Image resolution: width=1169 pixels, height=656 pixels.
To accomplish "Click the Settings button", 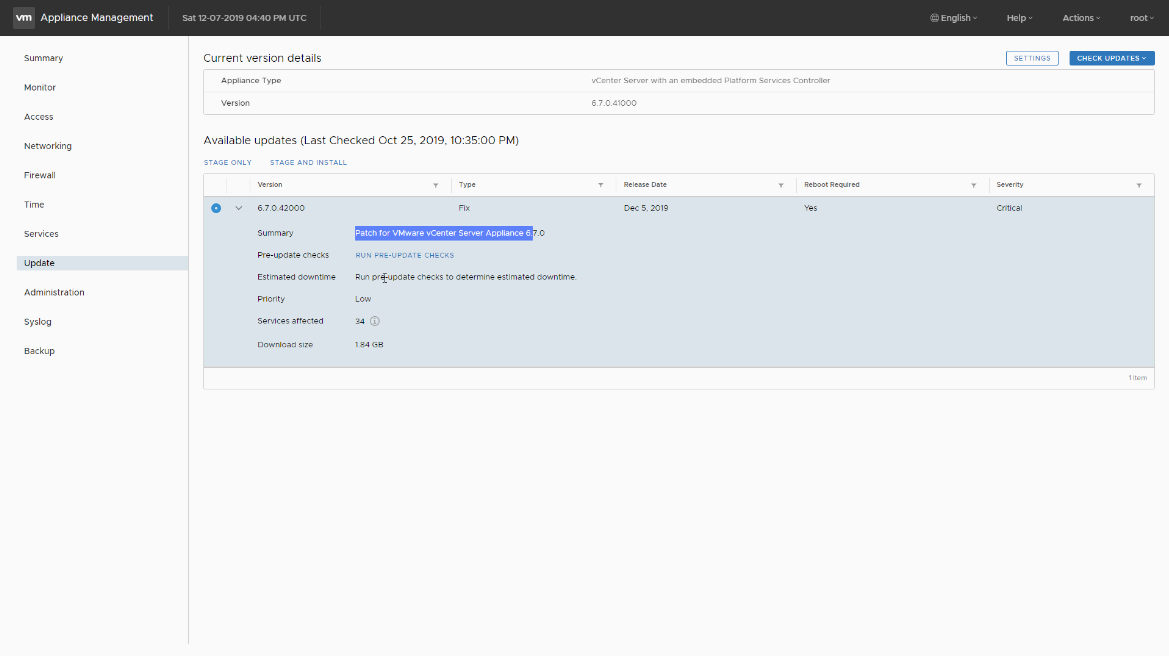I will coord(1032,58).
